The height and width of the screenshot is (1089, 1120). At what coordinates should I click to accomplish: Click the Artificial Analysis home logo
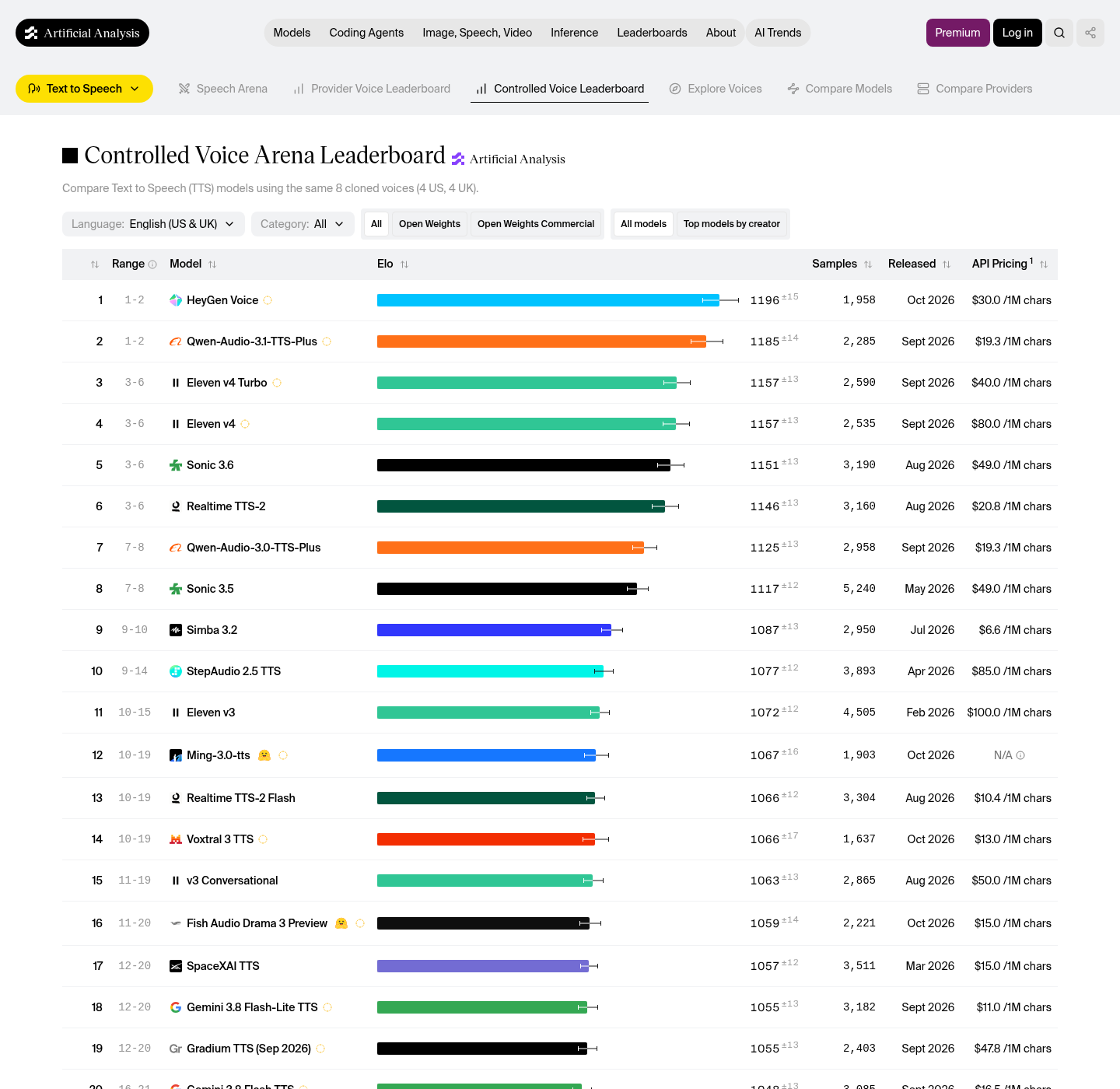[x=82, y=33]
